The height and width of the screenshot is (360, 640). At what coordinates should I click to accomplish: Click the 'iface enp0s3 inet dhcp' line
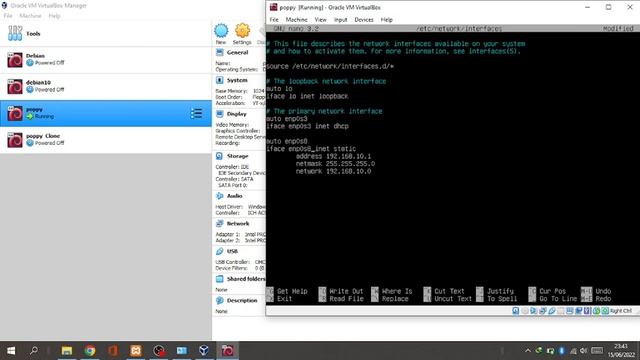pyautogui.click(x=307, y=126)
